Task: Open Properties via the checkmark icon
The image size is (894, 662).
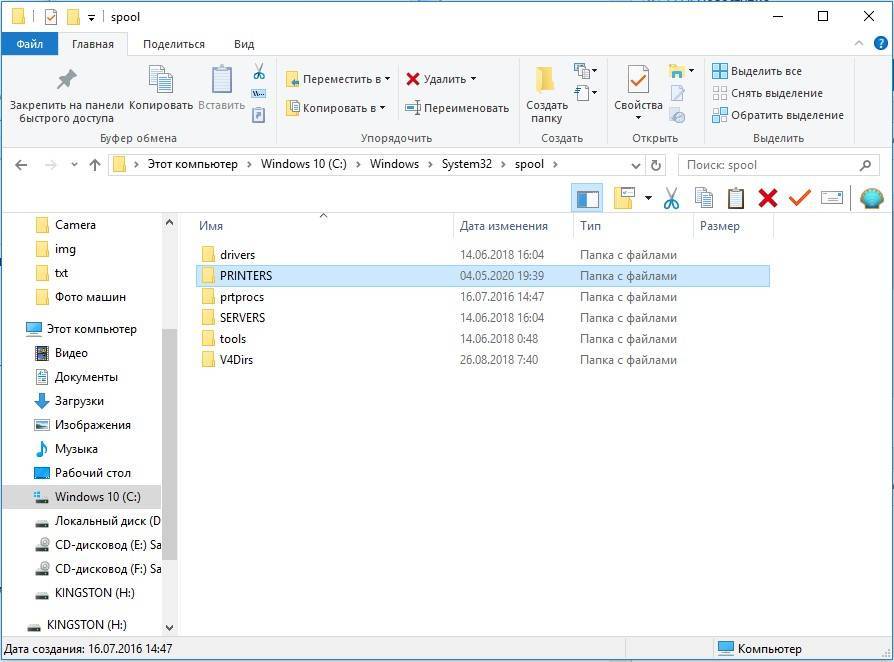Action: click(638, 80)
